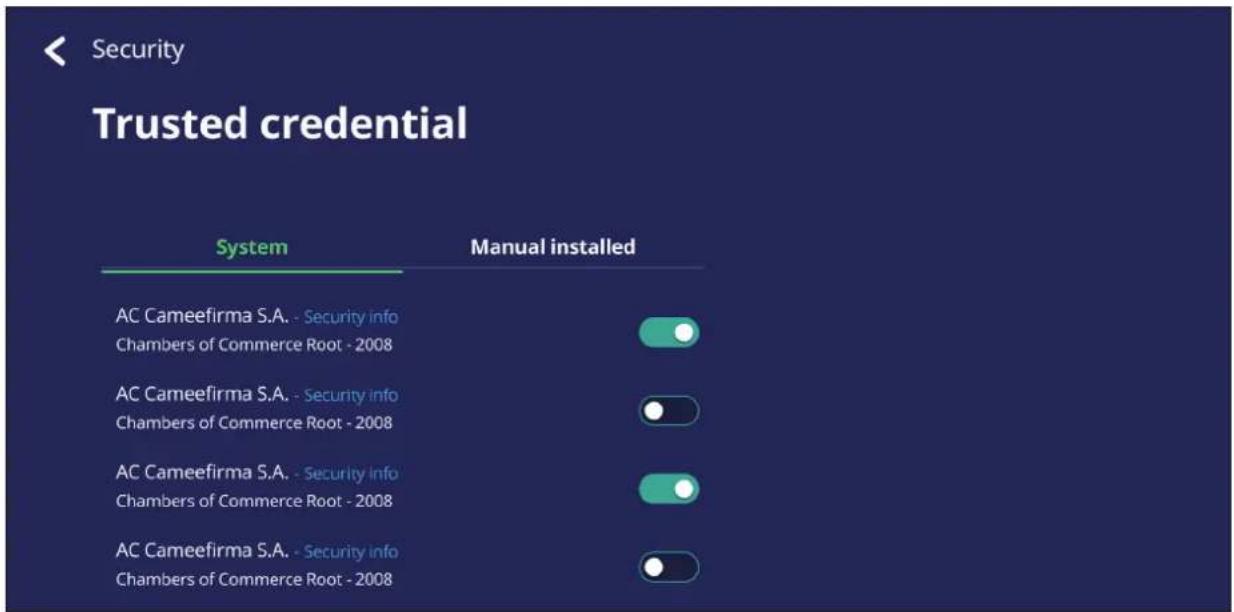
Task: Click the Security header label
Action: pos(138,49)
